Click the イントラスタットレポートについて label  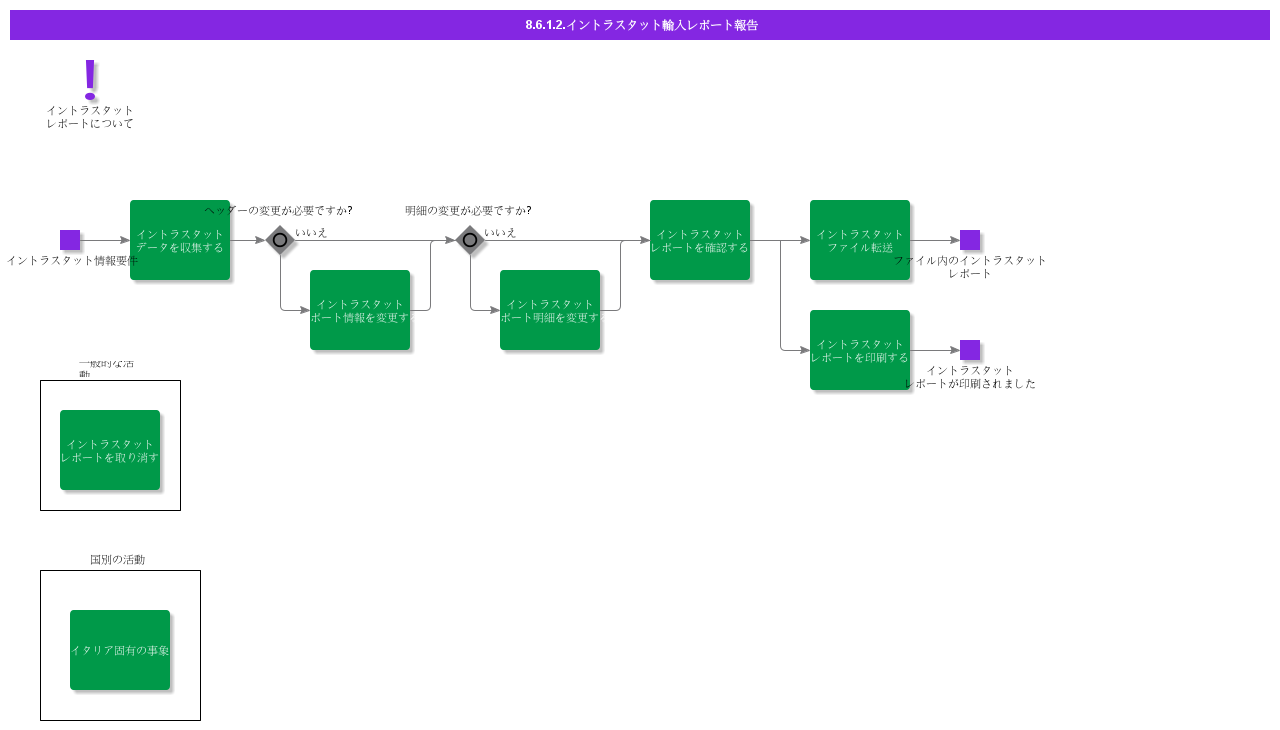tap(90, 117)
